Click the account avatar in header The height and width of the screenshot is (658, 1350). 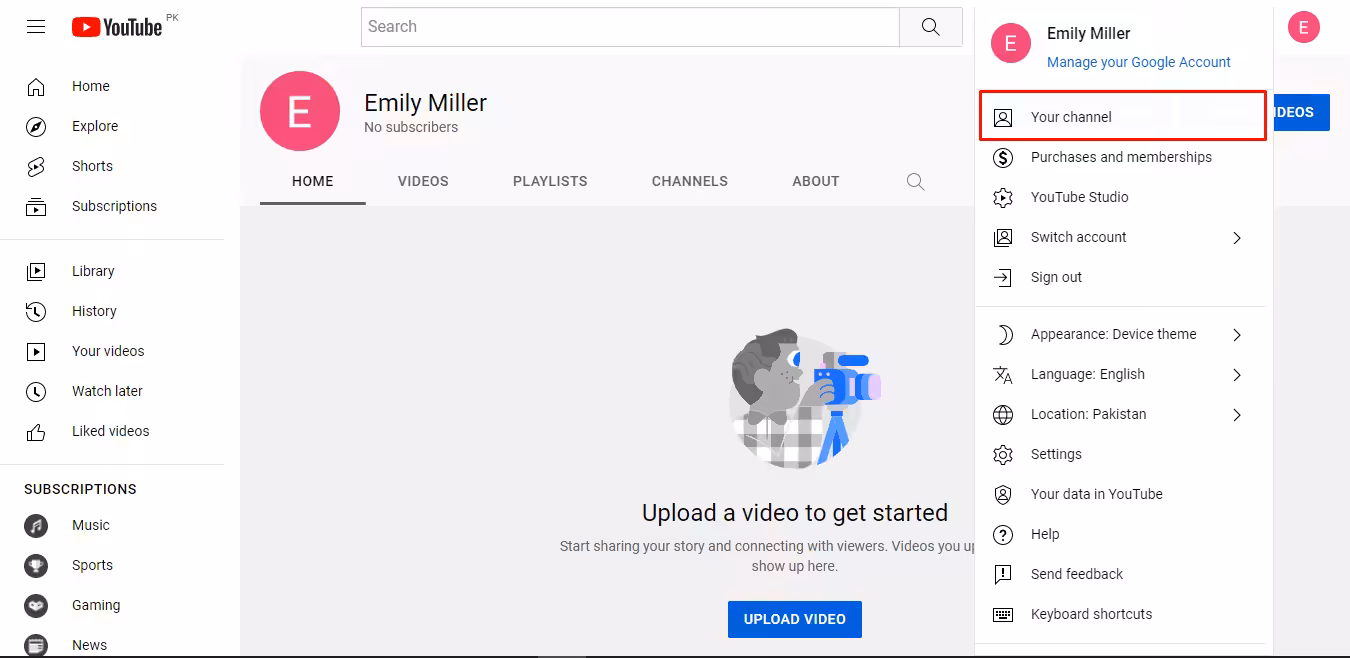[1304, 27]
